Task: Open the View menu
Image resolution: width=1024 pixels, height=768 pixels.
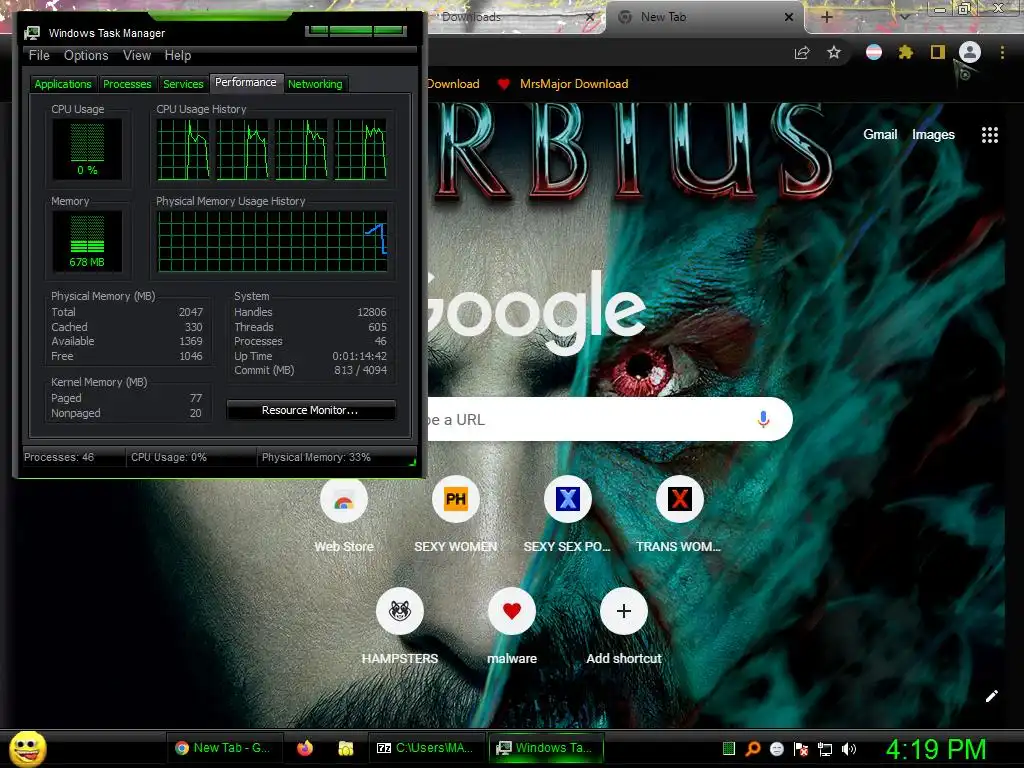Action: click(x=137, y=56)
